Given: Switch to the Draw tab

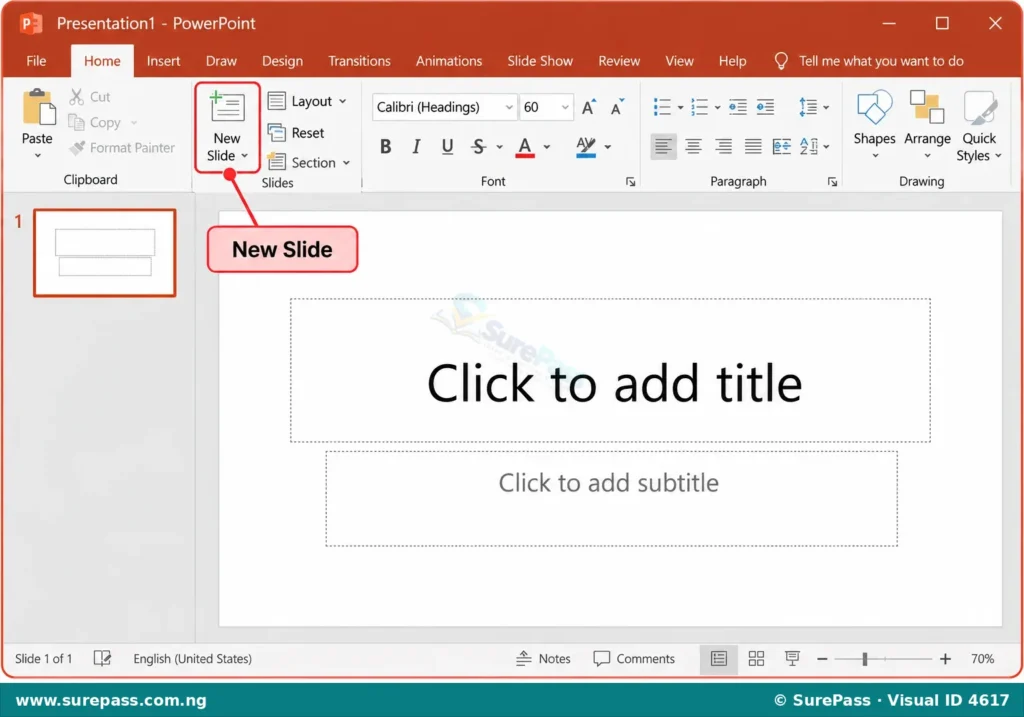Looking at the screenshot, I should click(x=221, y=61).
